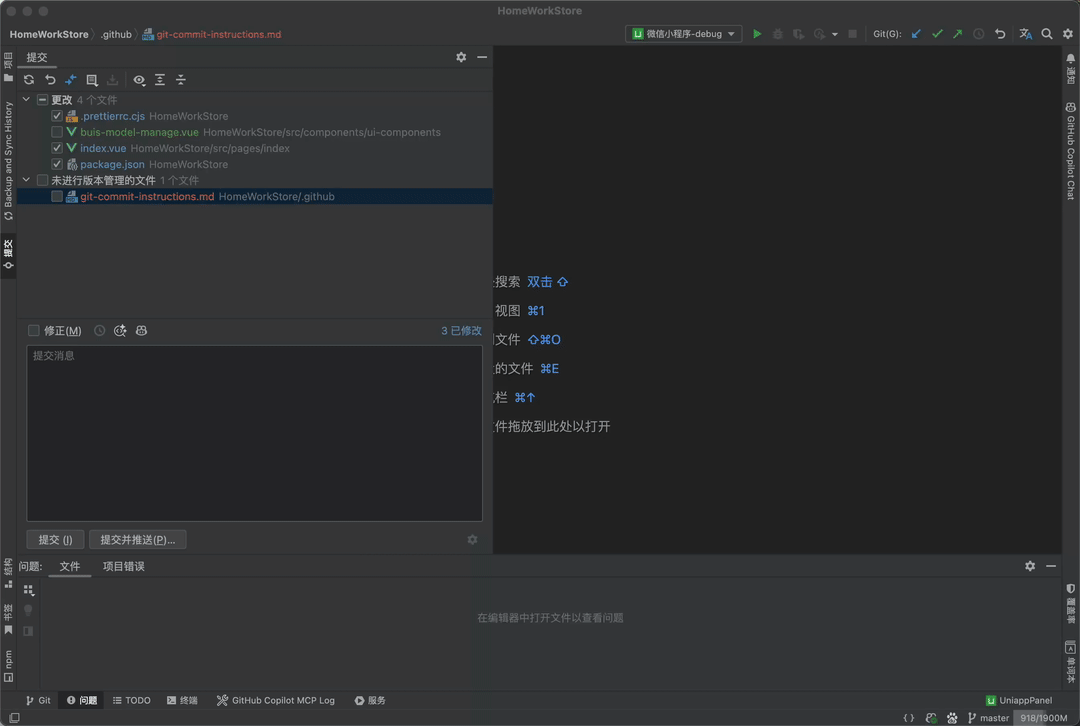
Task: Check the 未进行版本管理的文件 group checkbox
Action: pos(42,180)
